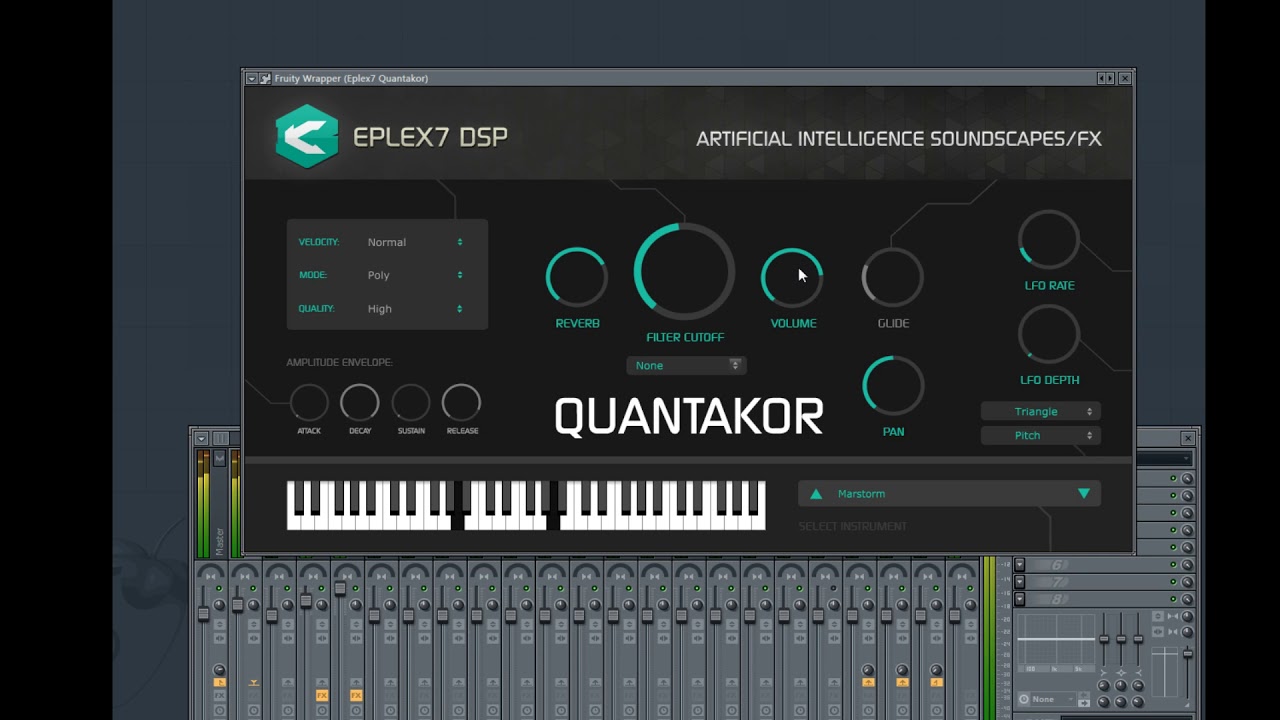Click the high shelf EQ band icon
The height and width of the screenshot is (720, 1280).
coord(1138,673)
